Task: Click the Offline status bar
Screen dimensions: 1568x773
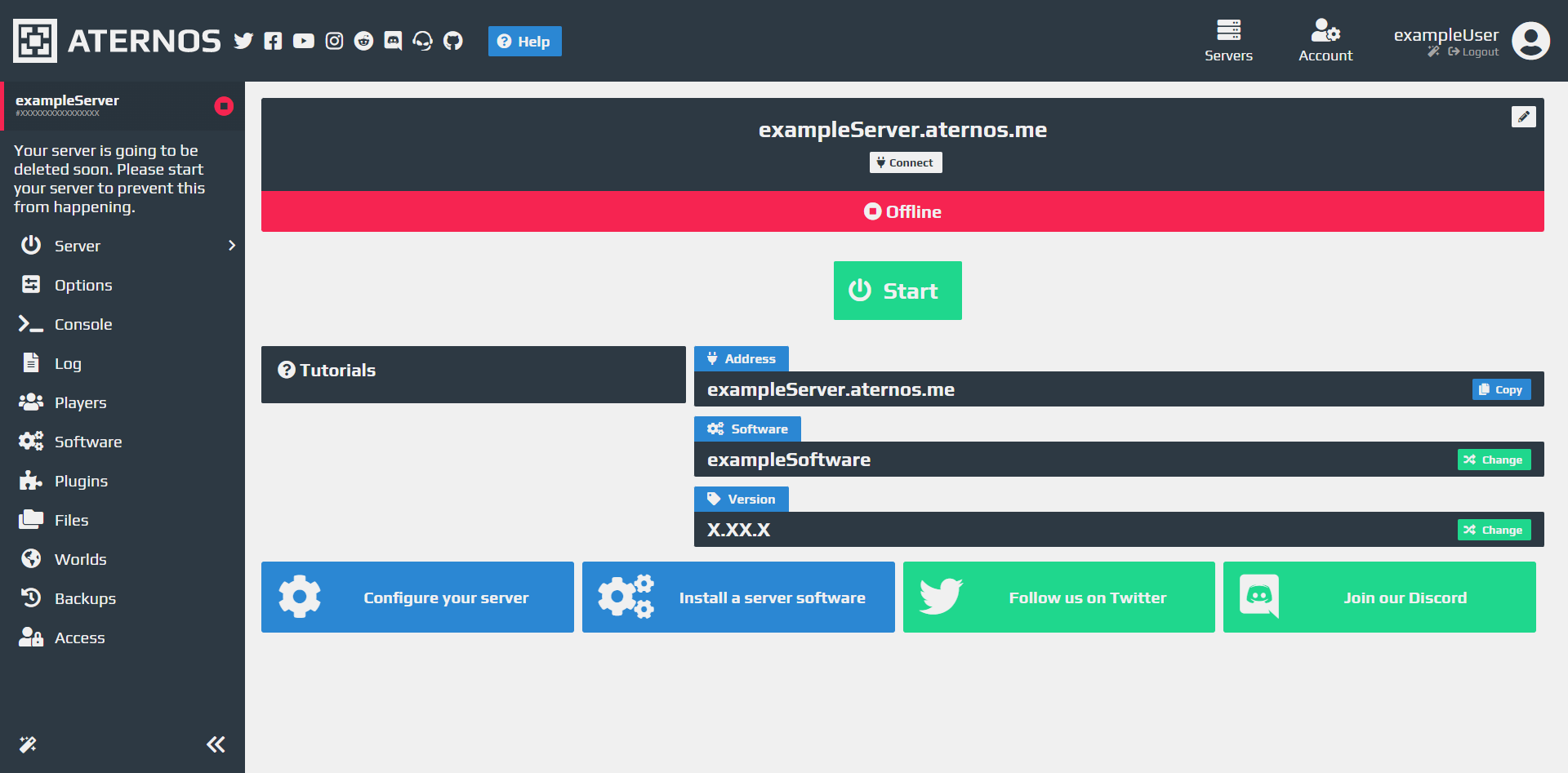Action: pyautogui.click(x=902, y=211)
